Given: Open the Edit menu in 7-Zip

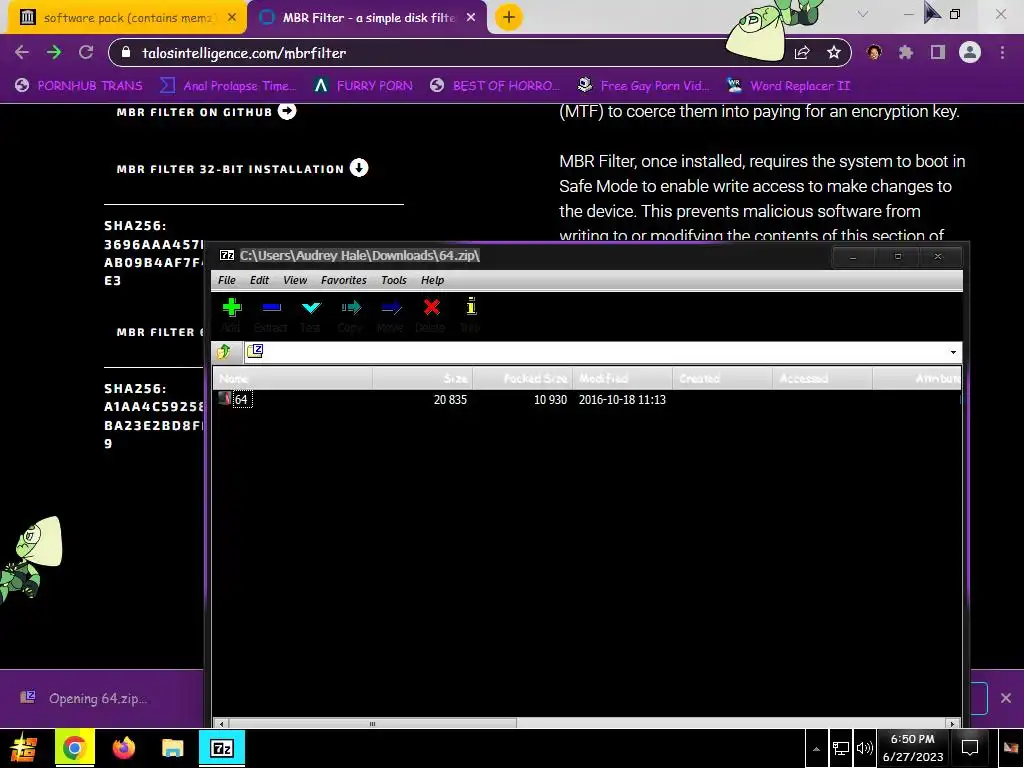Looking at the screenshot, I should pos(259,280).
